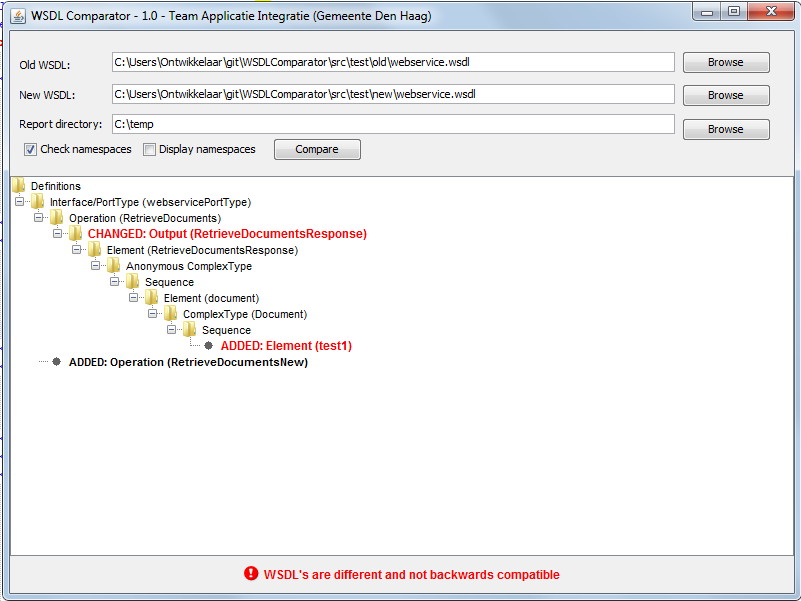
Task: Click Browse next to Old WSDL
Action: 725,62
